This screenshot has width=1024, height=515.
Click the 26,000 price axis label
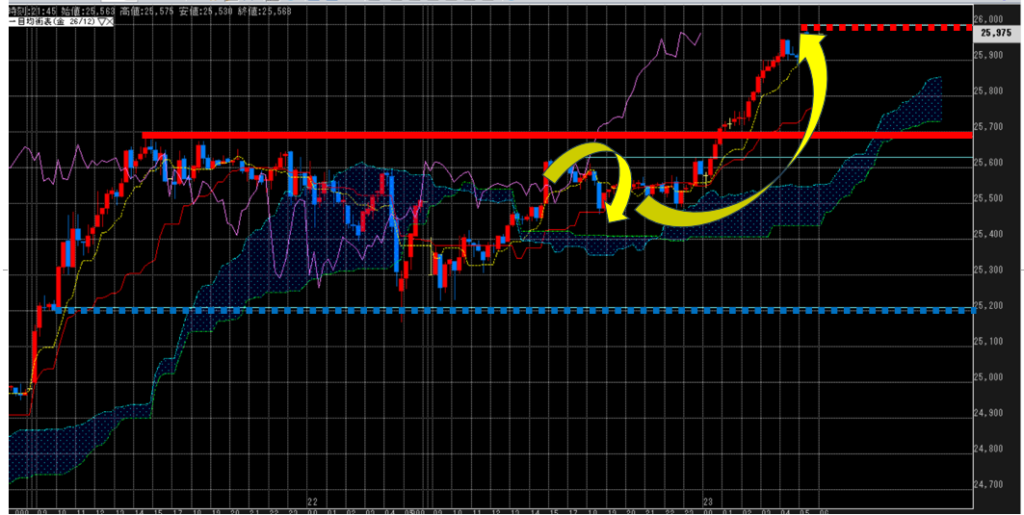tap(992, 19)
